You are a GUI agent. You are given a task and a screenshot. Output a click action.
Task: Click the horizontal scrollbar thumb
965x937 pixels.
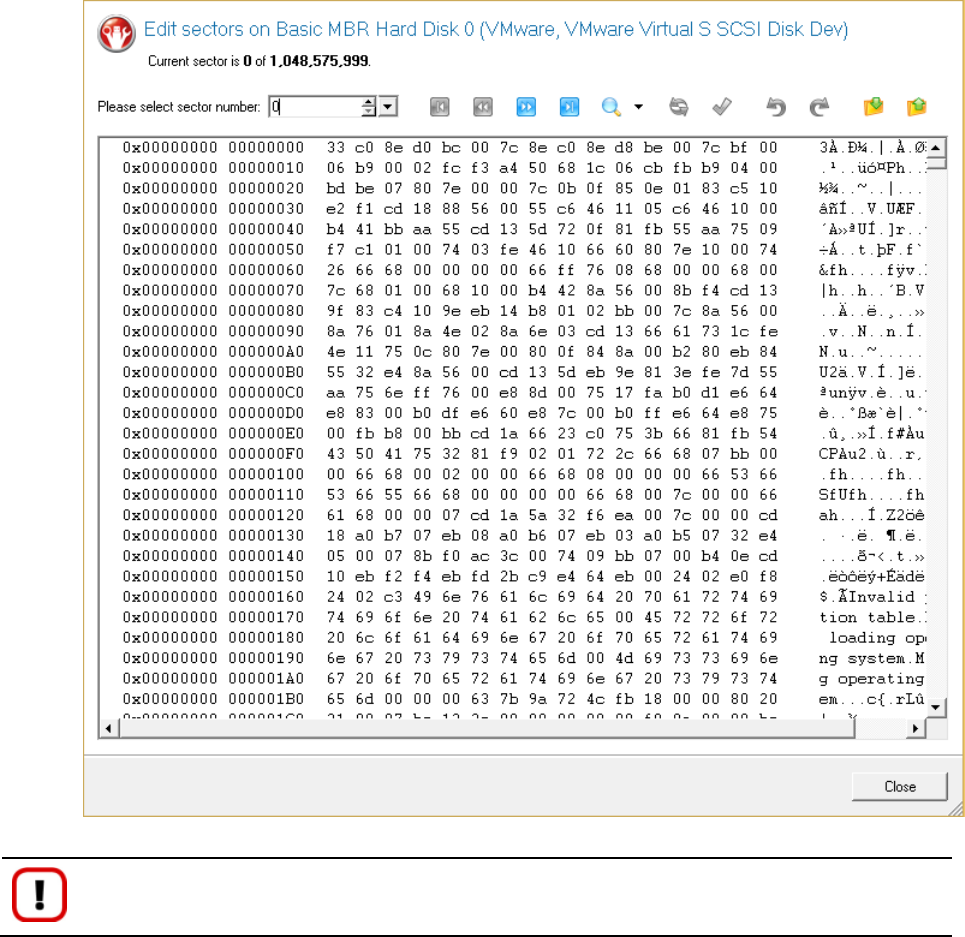point(487,728)
